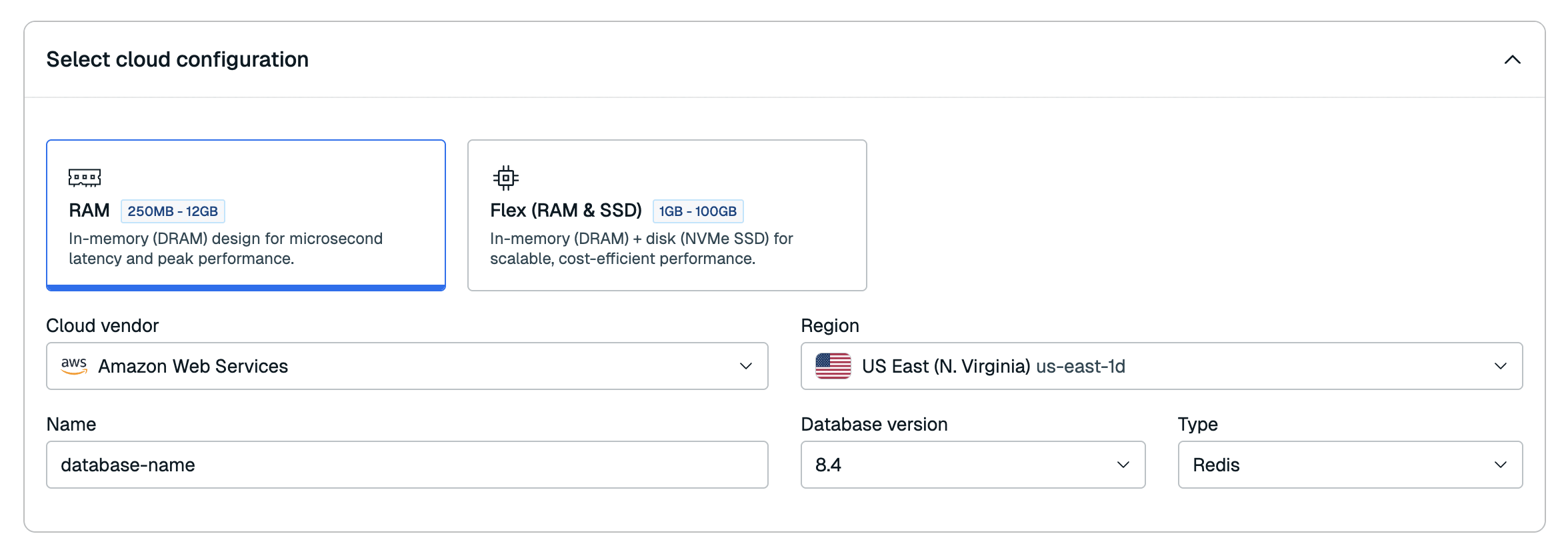Click the Database version chevron arrow

1123,465
